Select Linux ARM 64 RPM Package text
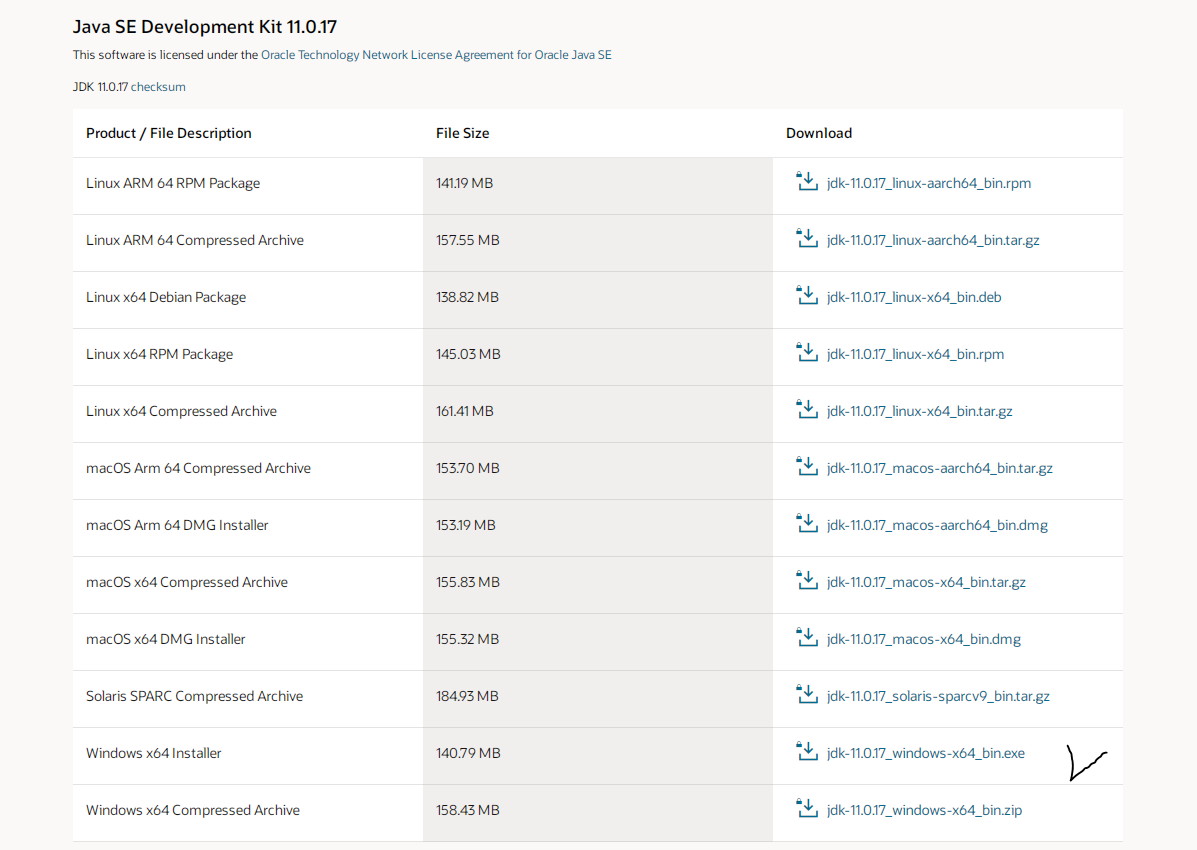 tap(173, 183)
